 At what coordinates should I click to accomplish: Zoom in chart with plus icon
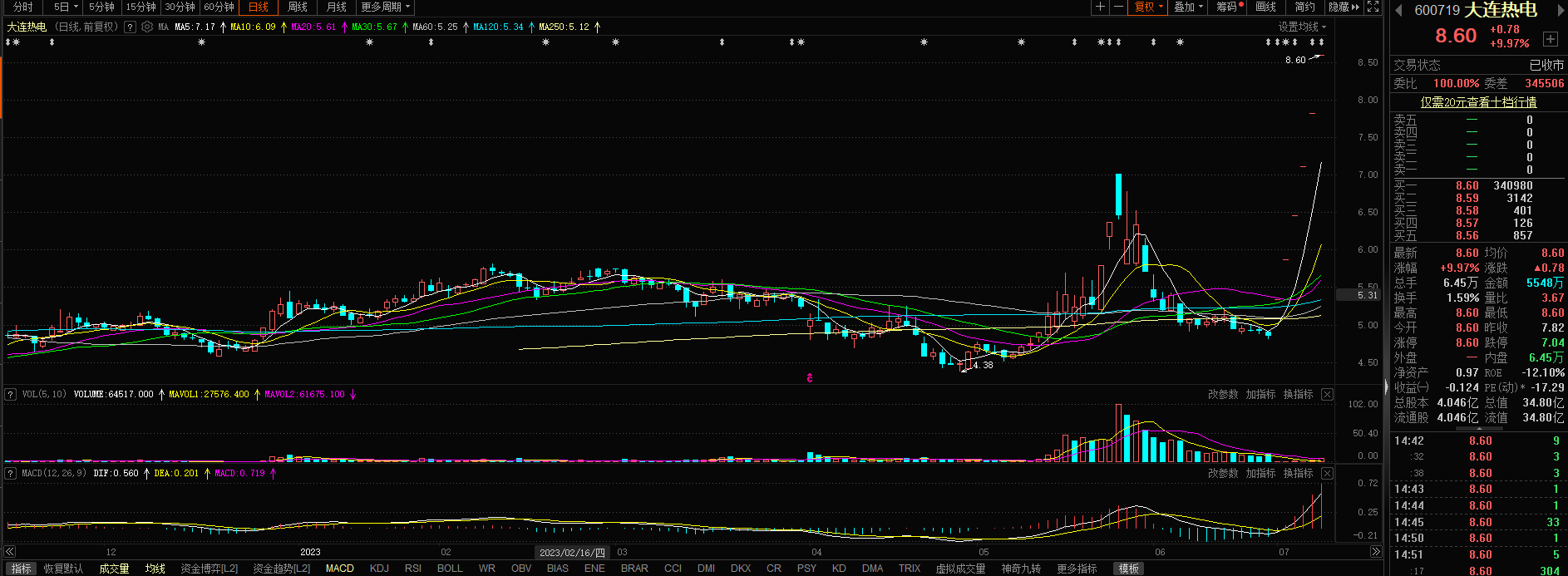(1100, 7)
